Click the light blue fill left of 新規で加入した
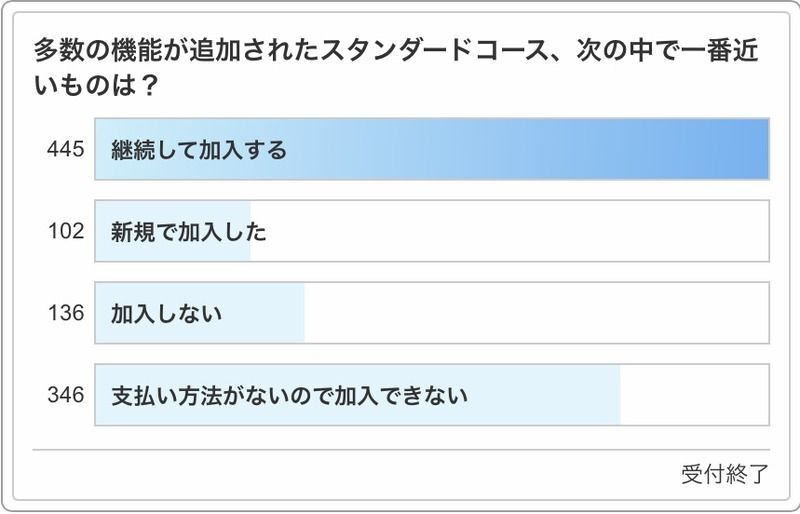The height and width of the screenshot is (514, 800). tap(103, 232)
